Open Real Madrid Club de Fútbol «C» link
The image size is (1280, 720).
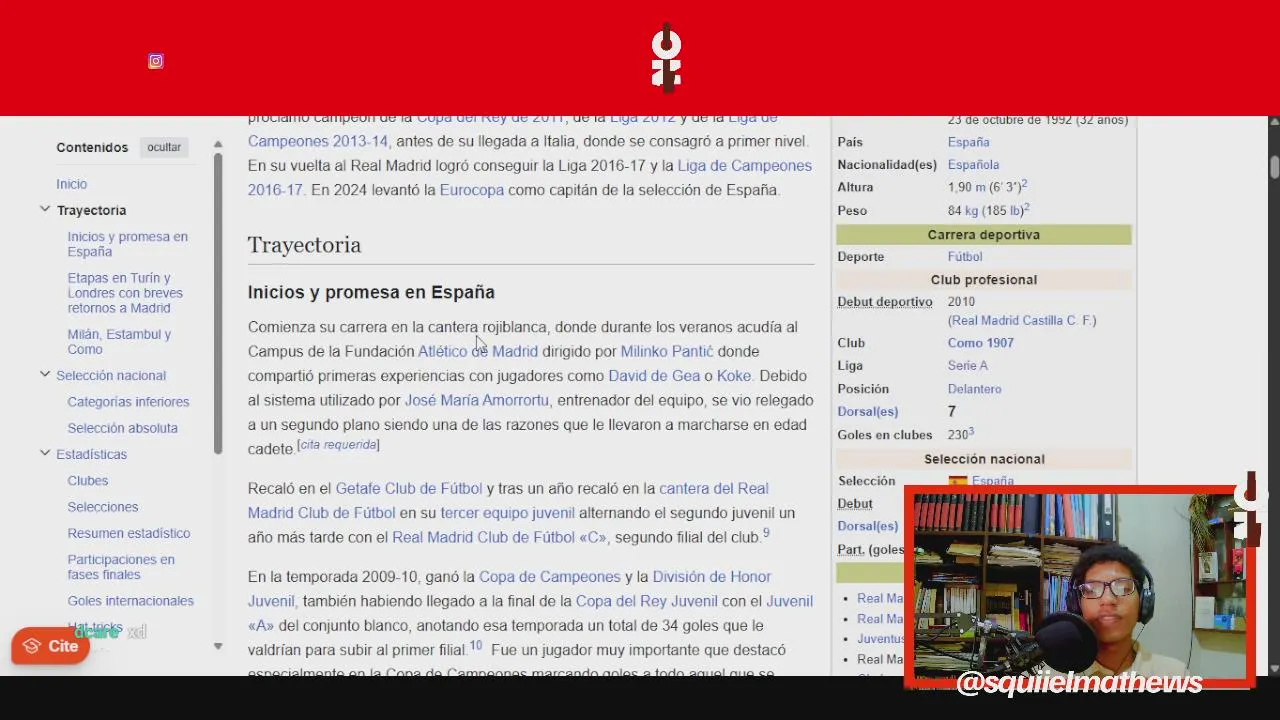coord(499,537)
